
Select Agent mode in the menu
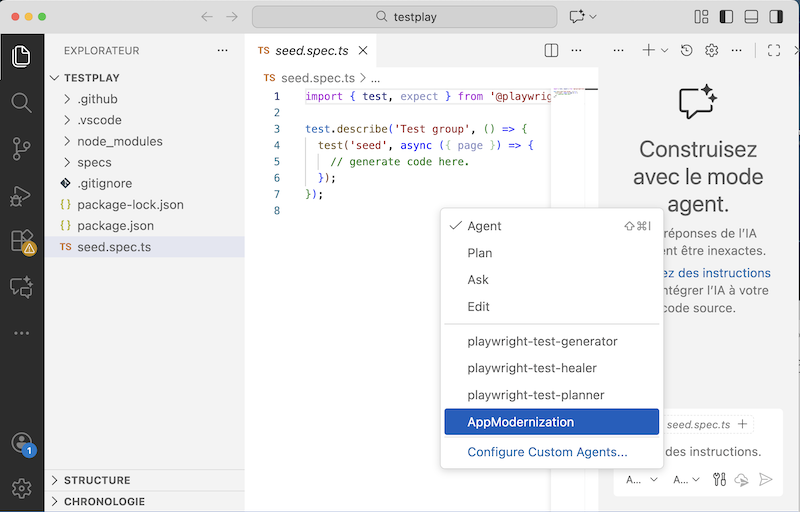552,226
